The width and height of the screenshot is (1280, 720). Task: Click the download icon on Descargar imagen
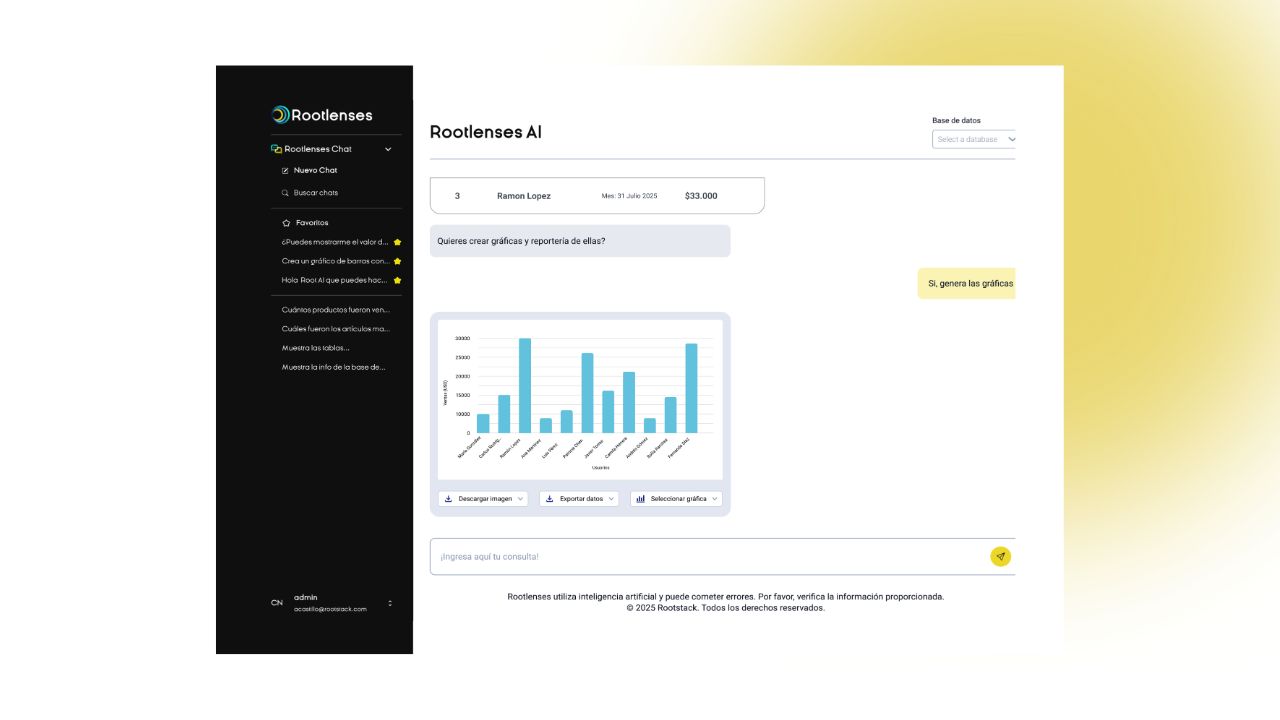(448, 498)
